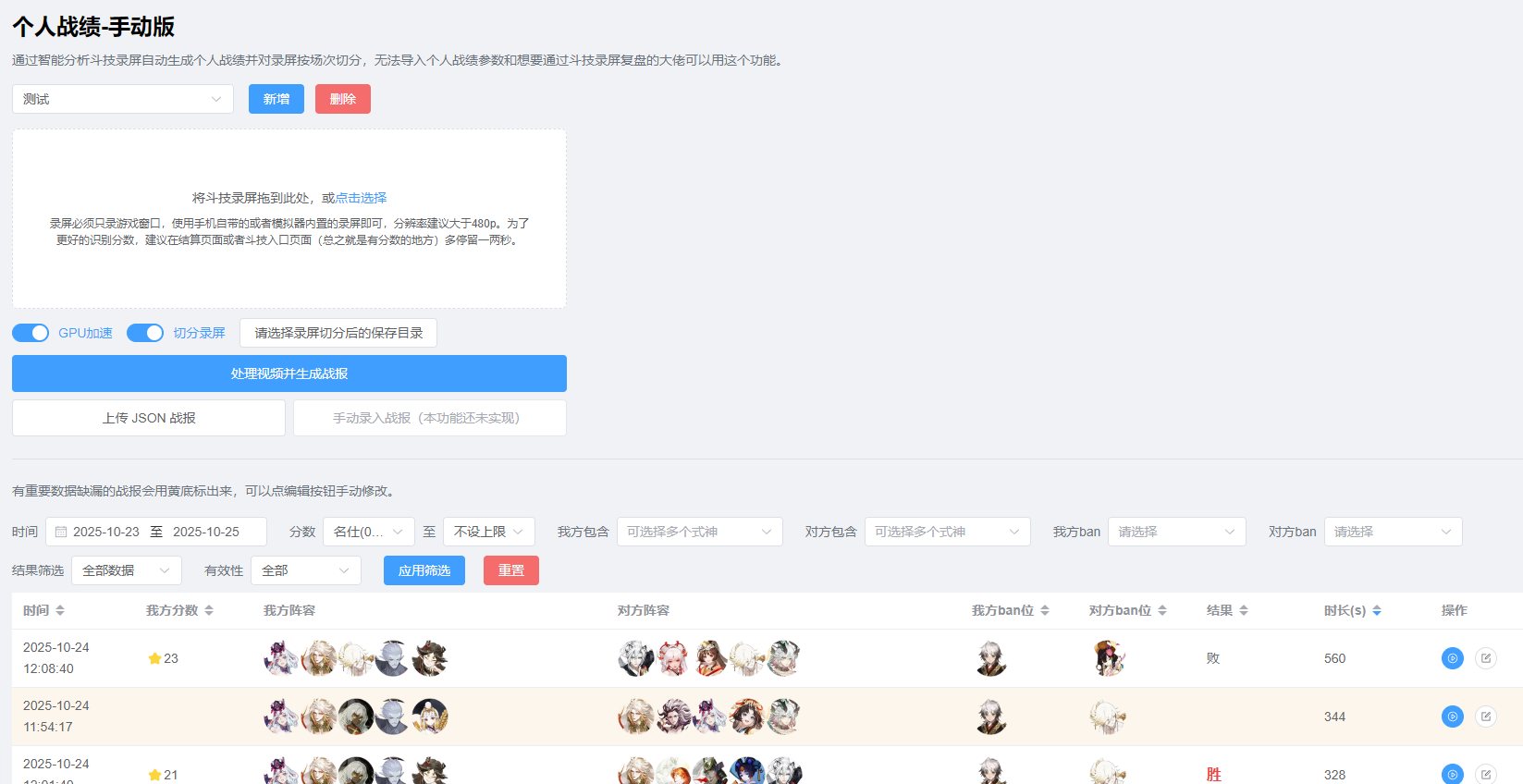Image resolution: width=1523 pixels, height=784 pixels.
Task: Click start date 2025-10-23 field
Action: point(106,532)
